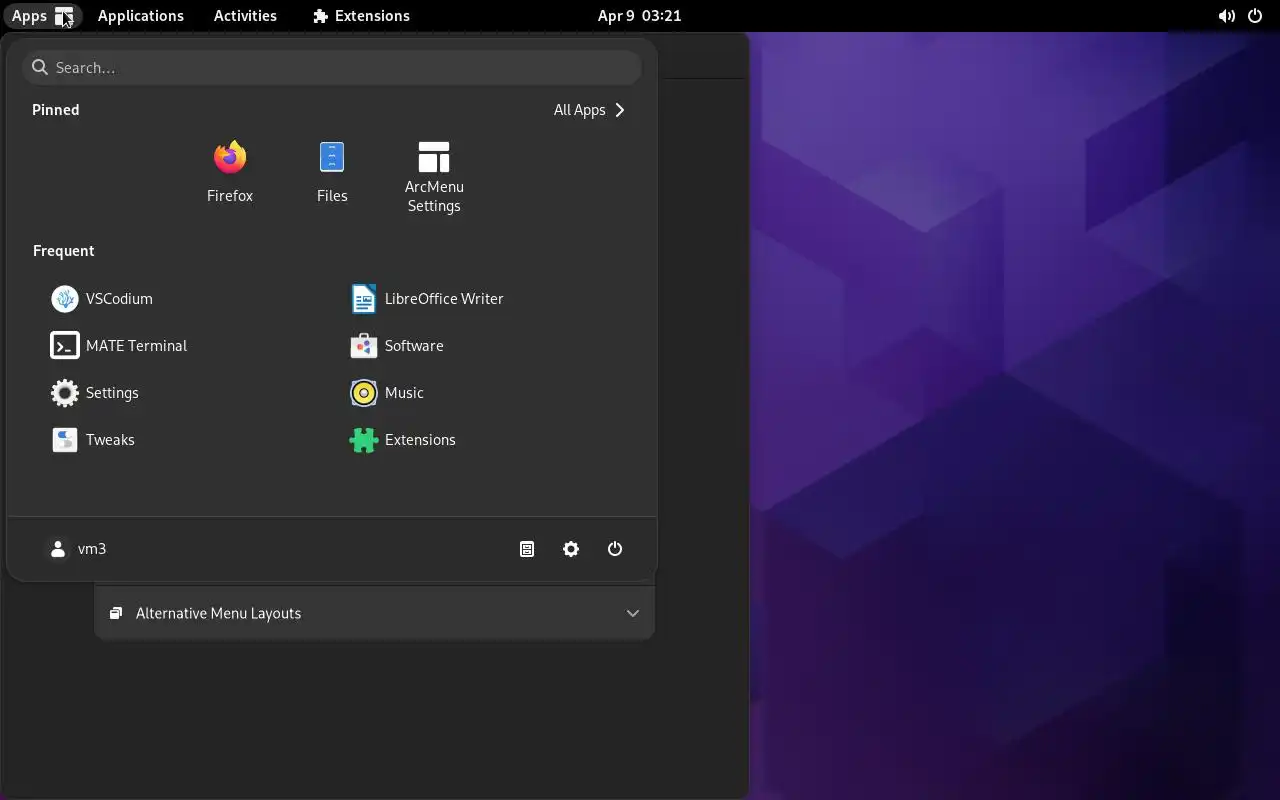Click the power icon in menu footer
Viewport: 1280px width, 800px height.
tap(615, 549)
